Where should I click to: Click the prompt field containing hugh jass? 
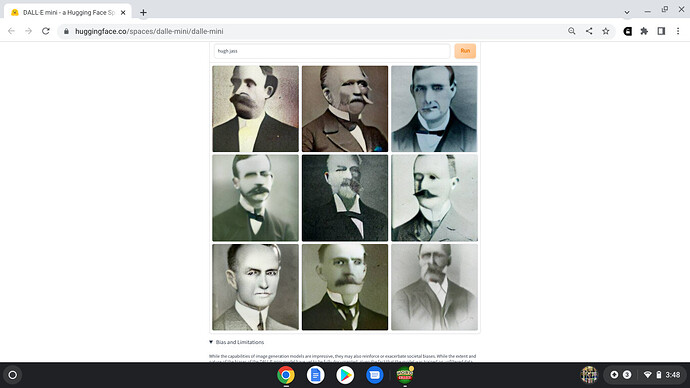click(332, 51)
